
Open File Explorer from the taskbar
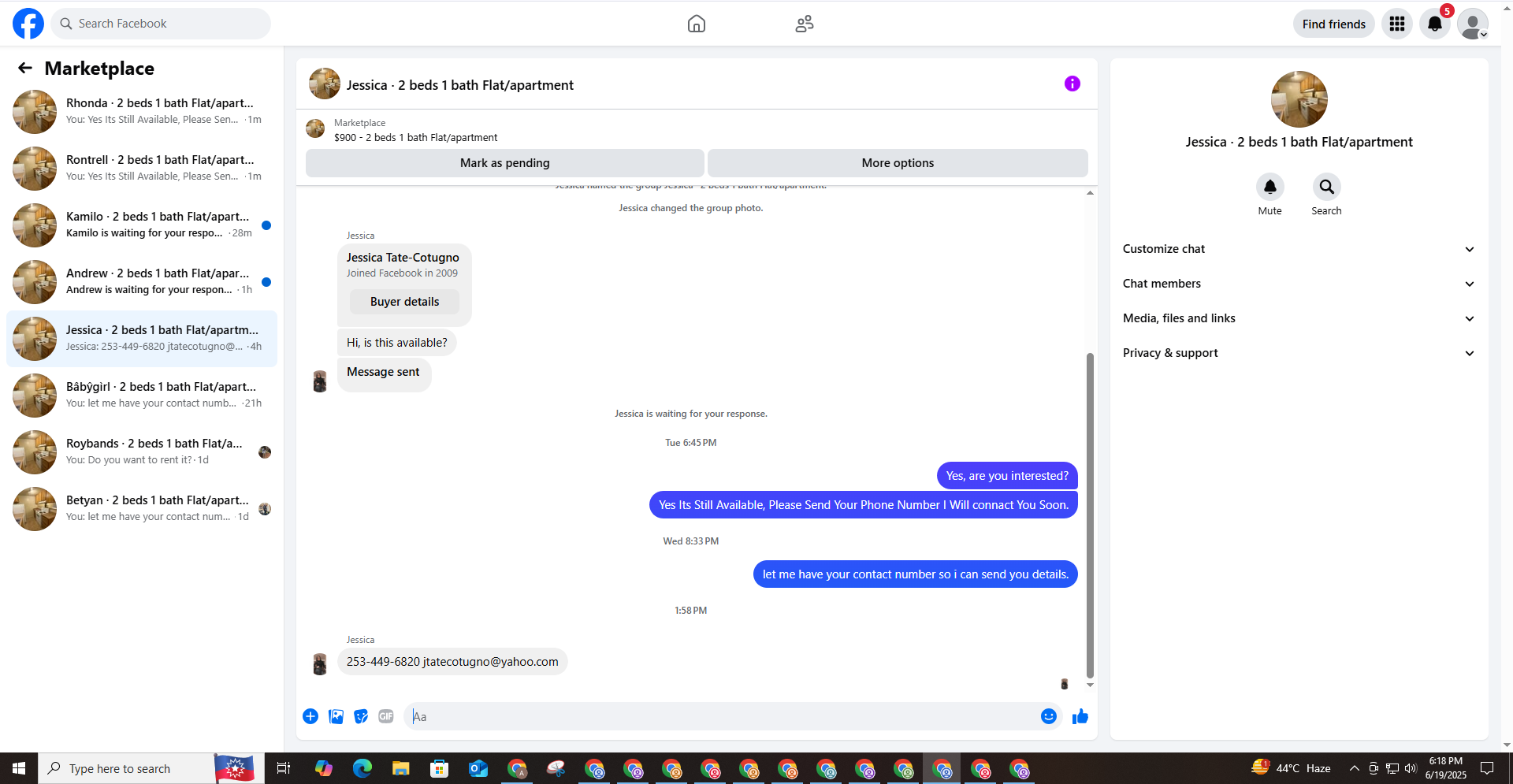tap(401, 768)
